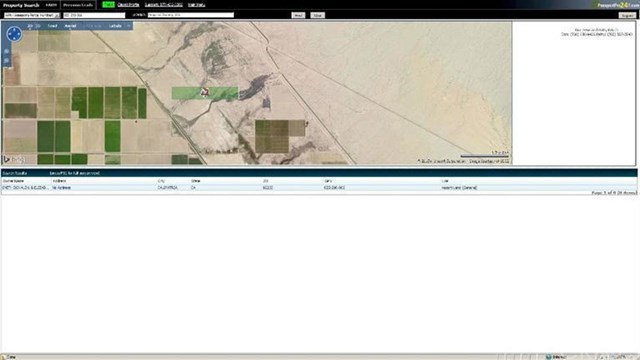The width and height of the screenshot is (640, 360).
Task: Click the owner name cell in the result row
Action: click(25, 188)
